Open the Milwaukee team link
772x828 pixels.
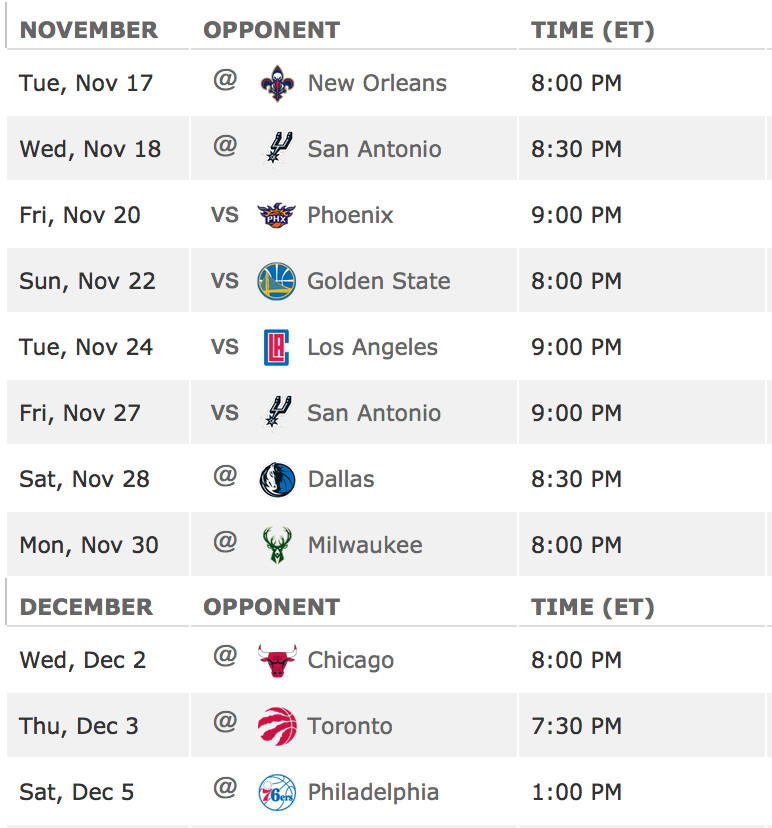point(365,545)
